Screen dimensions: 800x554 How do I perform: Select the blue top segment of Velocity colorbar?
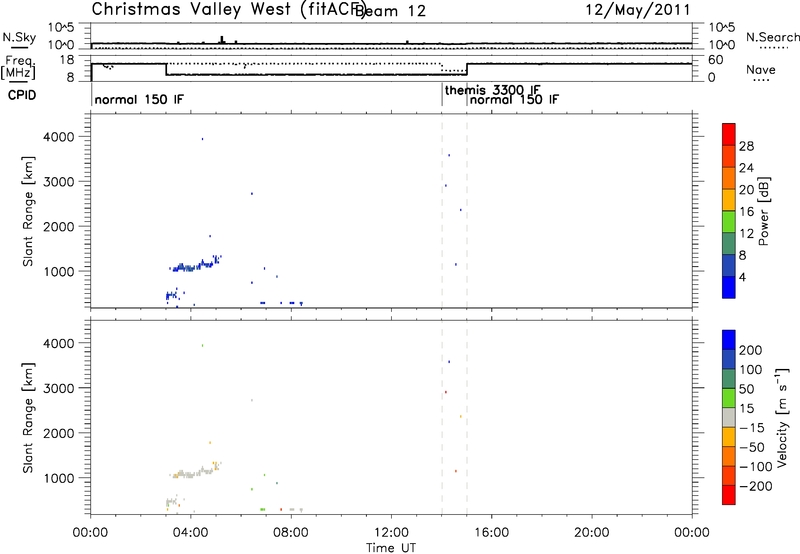click(729, 339)
